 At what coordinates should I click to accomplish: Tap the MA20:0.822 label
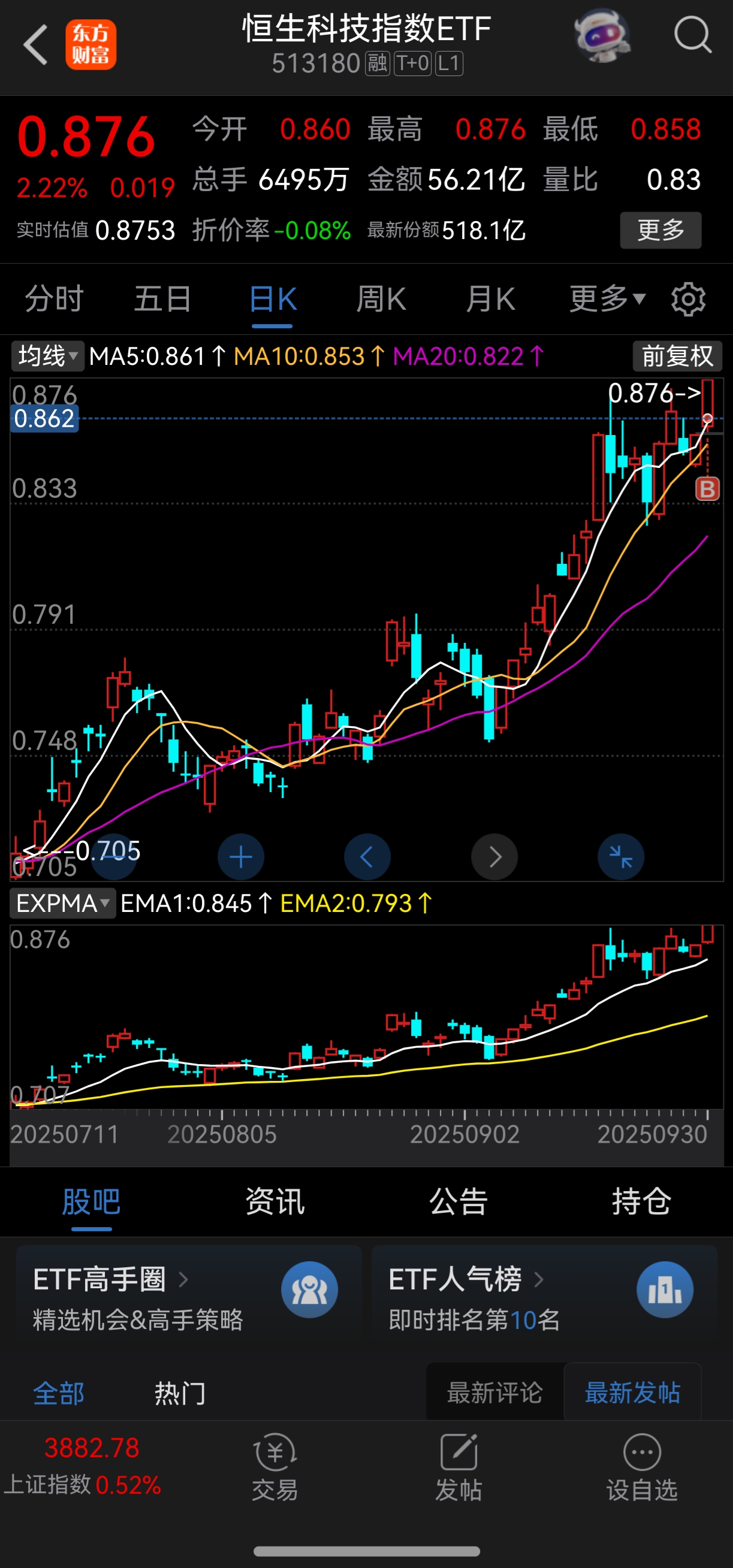(468, 356)
